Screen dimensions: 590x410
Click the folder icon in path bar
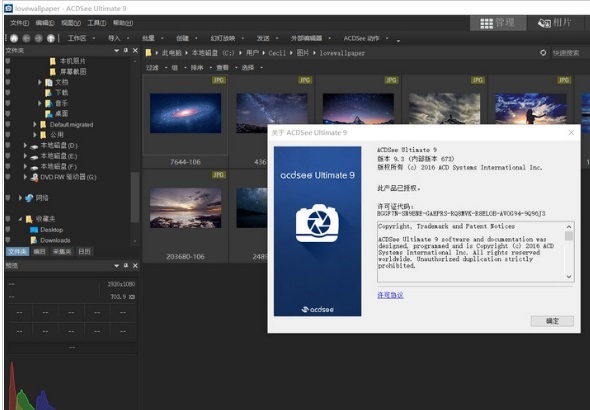tap(149, 53)
